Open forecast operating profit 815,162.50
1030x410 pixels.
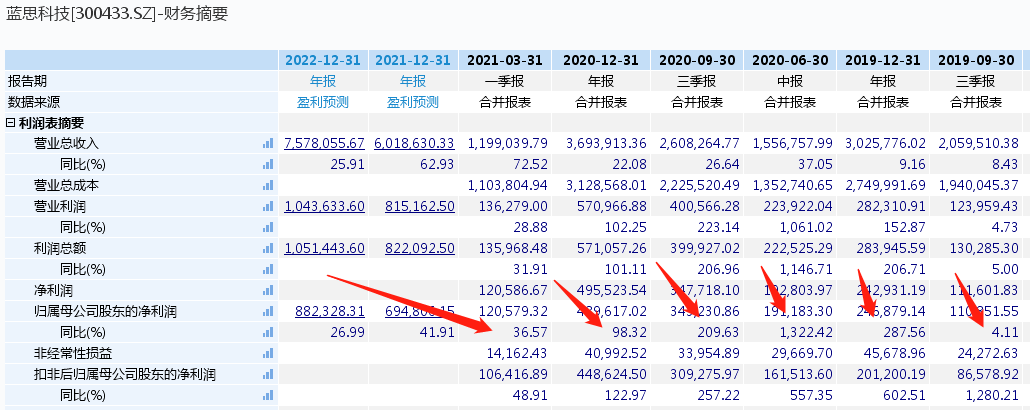(x=420, y=206)
